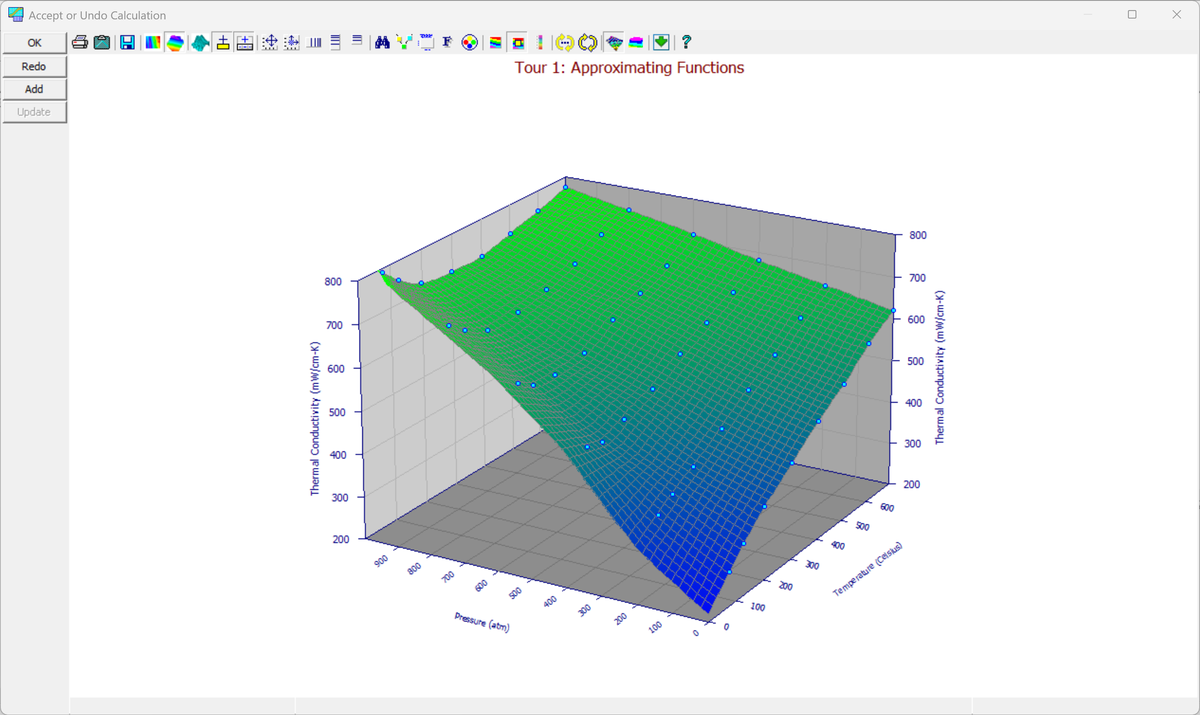Click the yellow circular arrows with dots icon

tap(565, 42)
